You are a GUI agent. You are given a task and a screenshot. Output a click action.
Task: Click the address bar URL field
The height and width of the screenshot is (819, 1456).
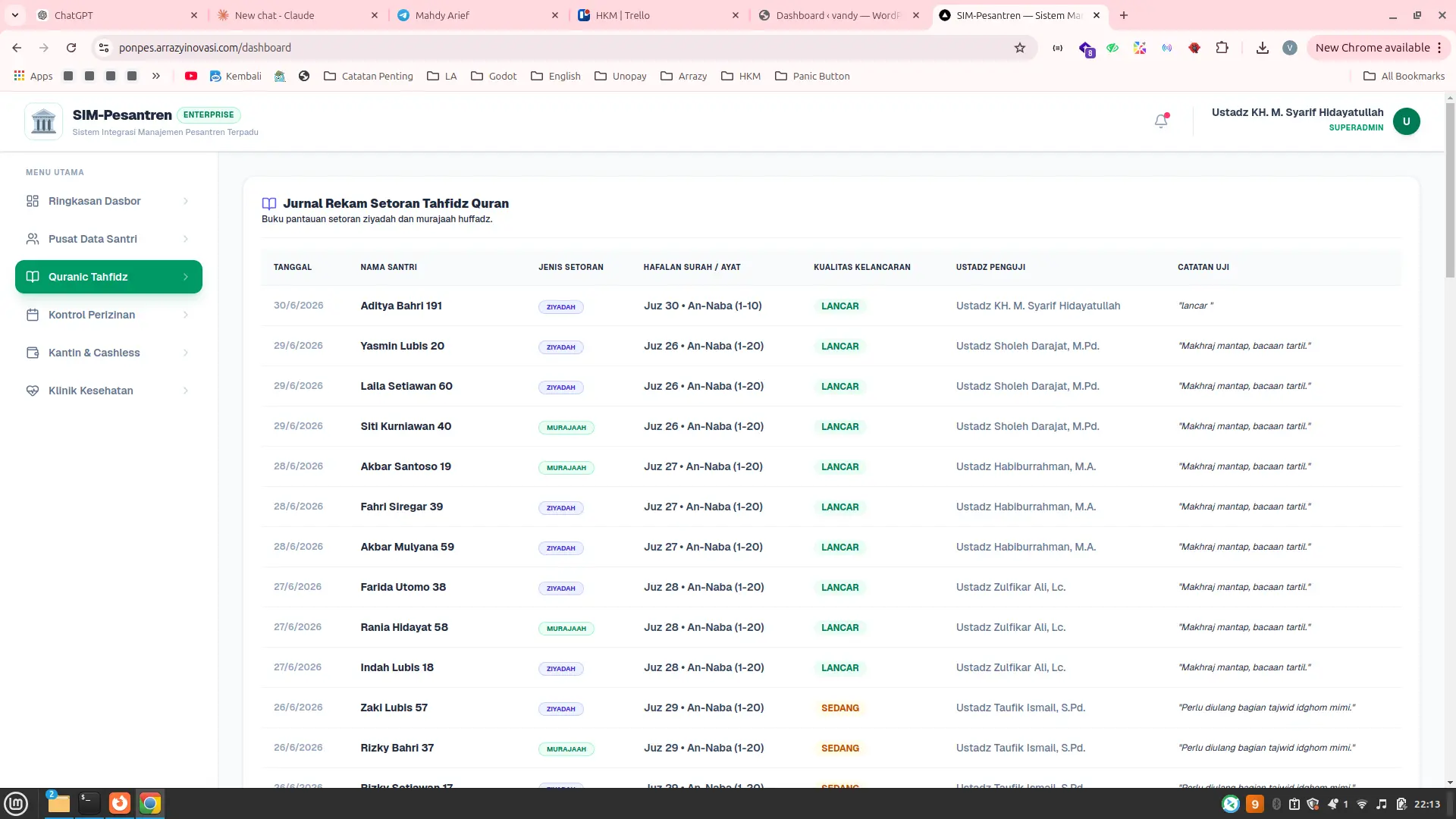point(561,48)
